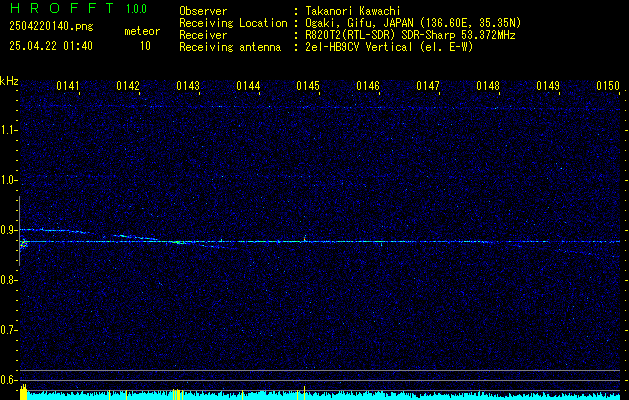Click the file name 2504220140.png
629x400 pixels.
tap(51, 27)
